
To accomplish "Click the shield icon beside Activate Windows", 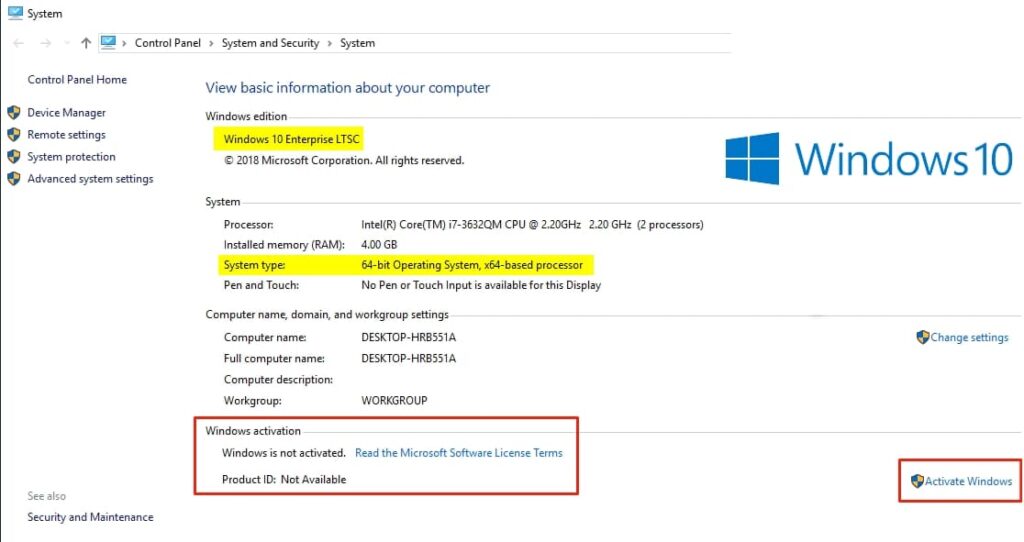I will pos(917,481).
